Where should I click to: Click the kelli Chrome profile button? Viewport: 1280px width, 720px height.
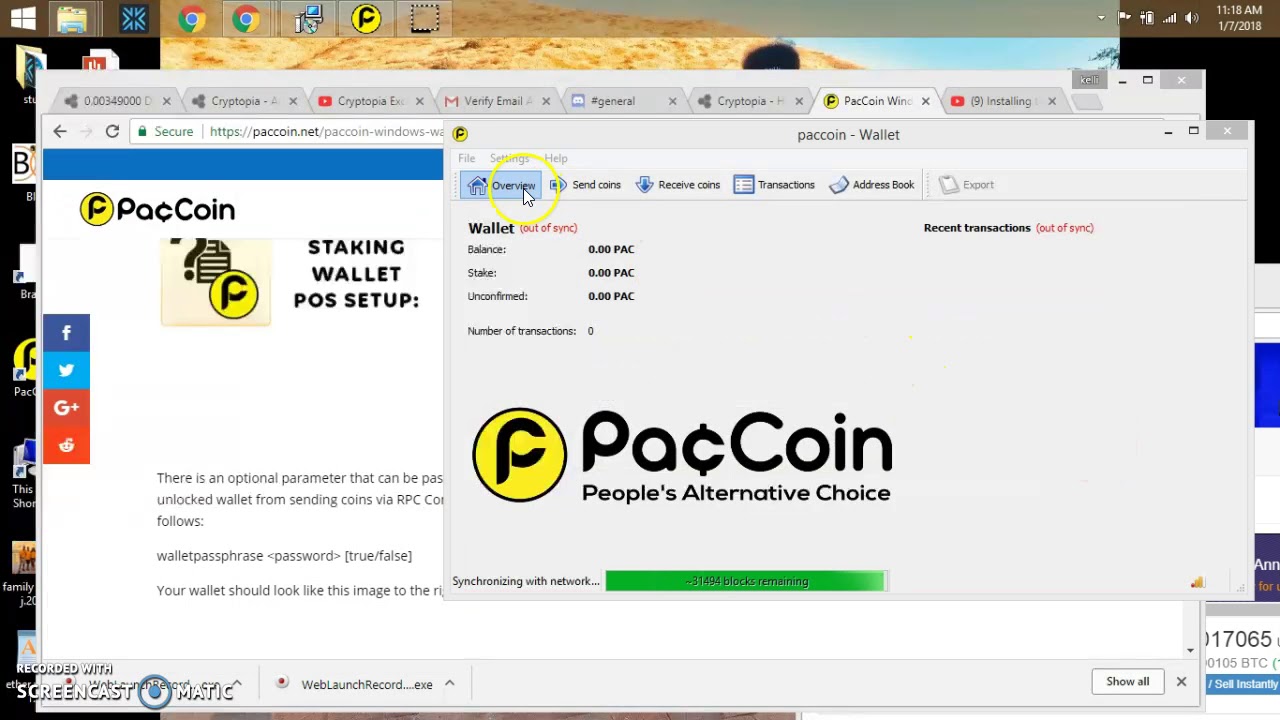click(1088, 80)
